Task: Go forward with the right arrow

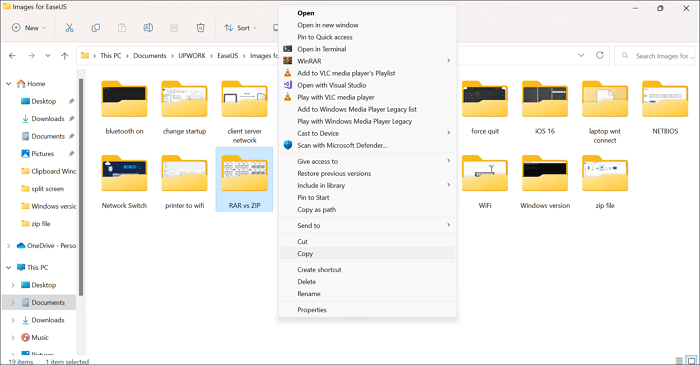Action: [31, 56]
